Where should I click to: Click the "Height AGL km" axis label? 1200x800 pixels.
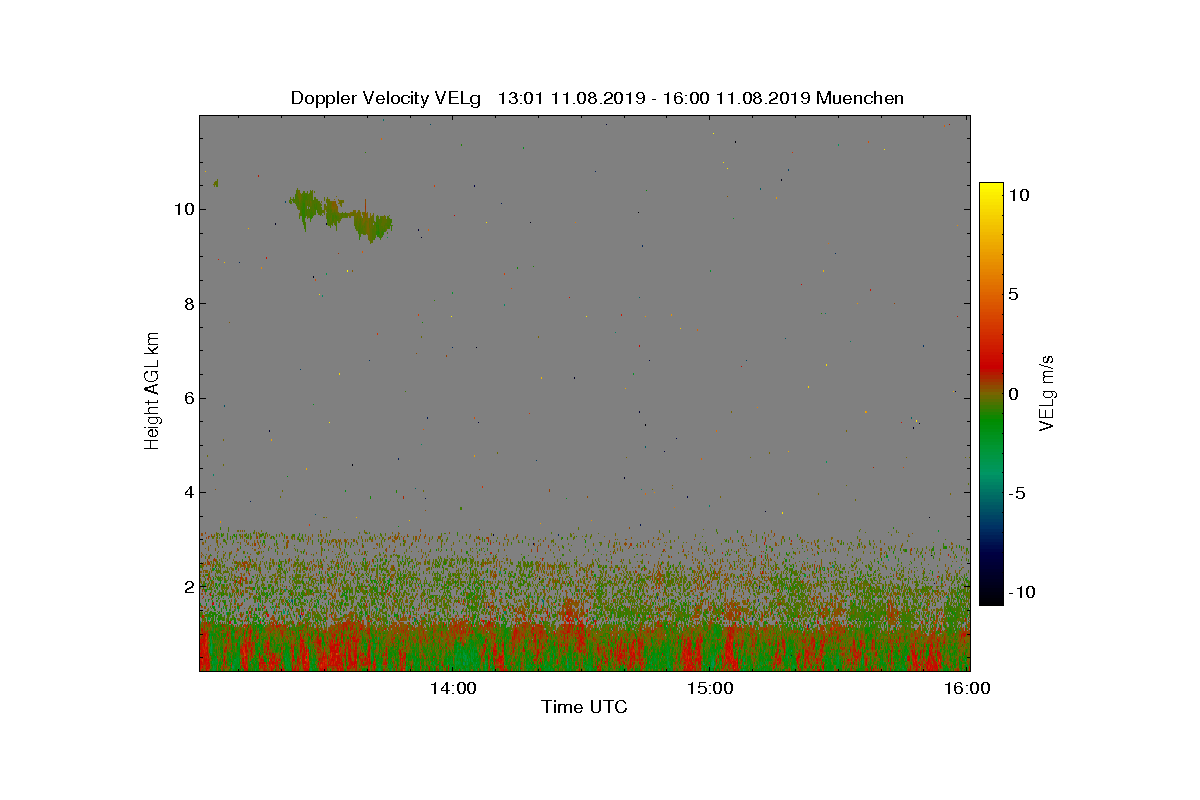(x=152, y=392)
